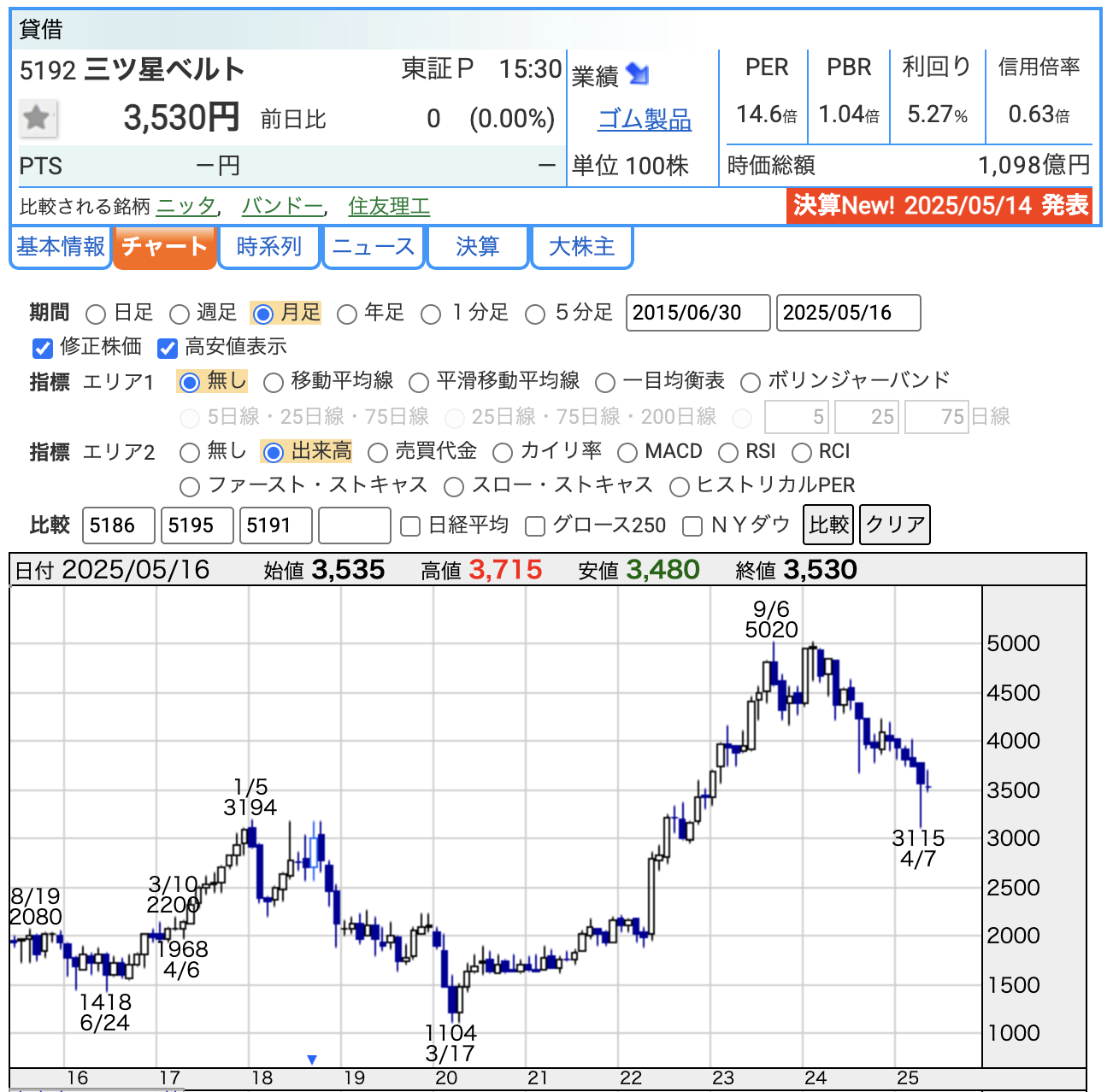This screenshot has height=1092, width=1113.
Task: Click the クリア button
Action: click(x=895, y=525)
